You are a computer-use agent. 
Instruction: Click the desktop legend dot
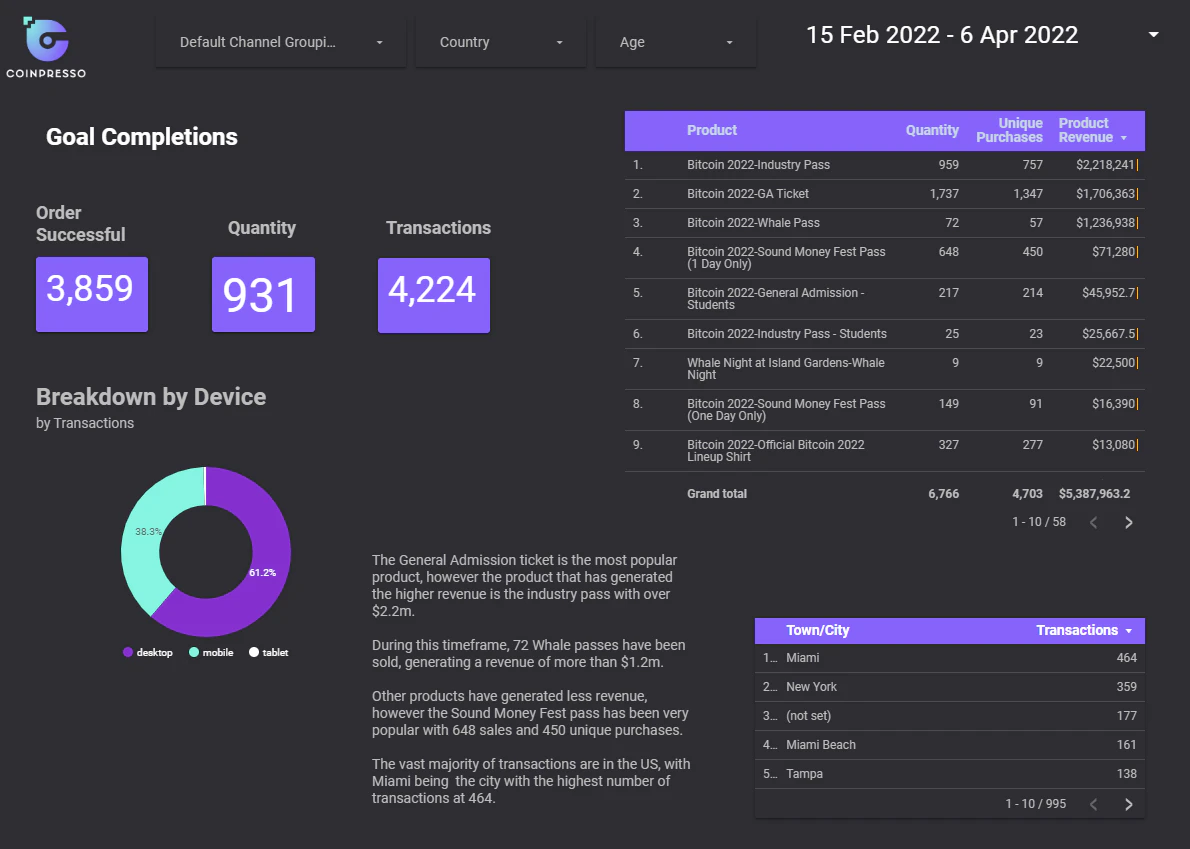[x=128, y=652]
